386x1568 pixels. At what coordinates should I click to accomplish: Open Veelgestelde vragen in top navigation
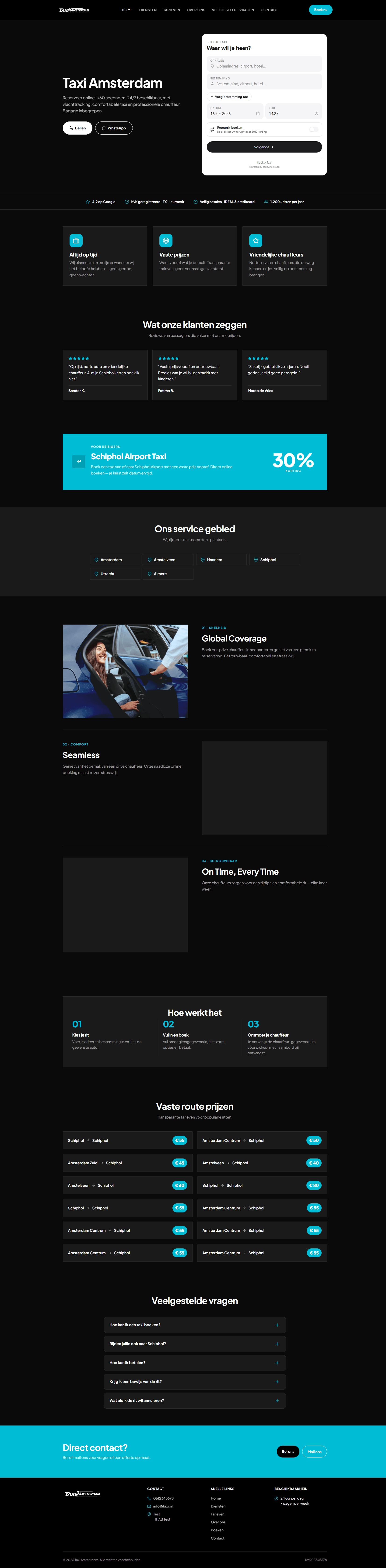233,10
